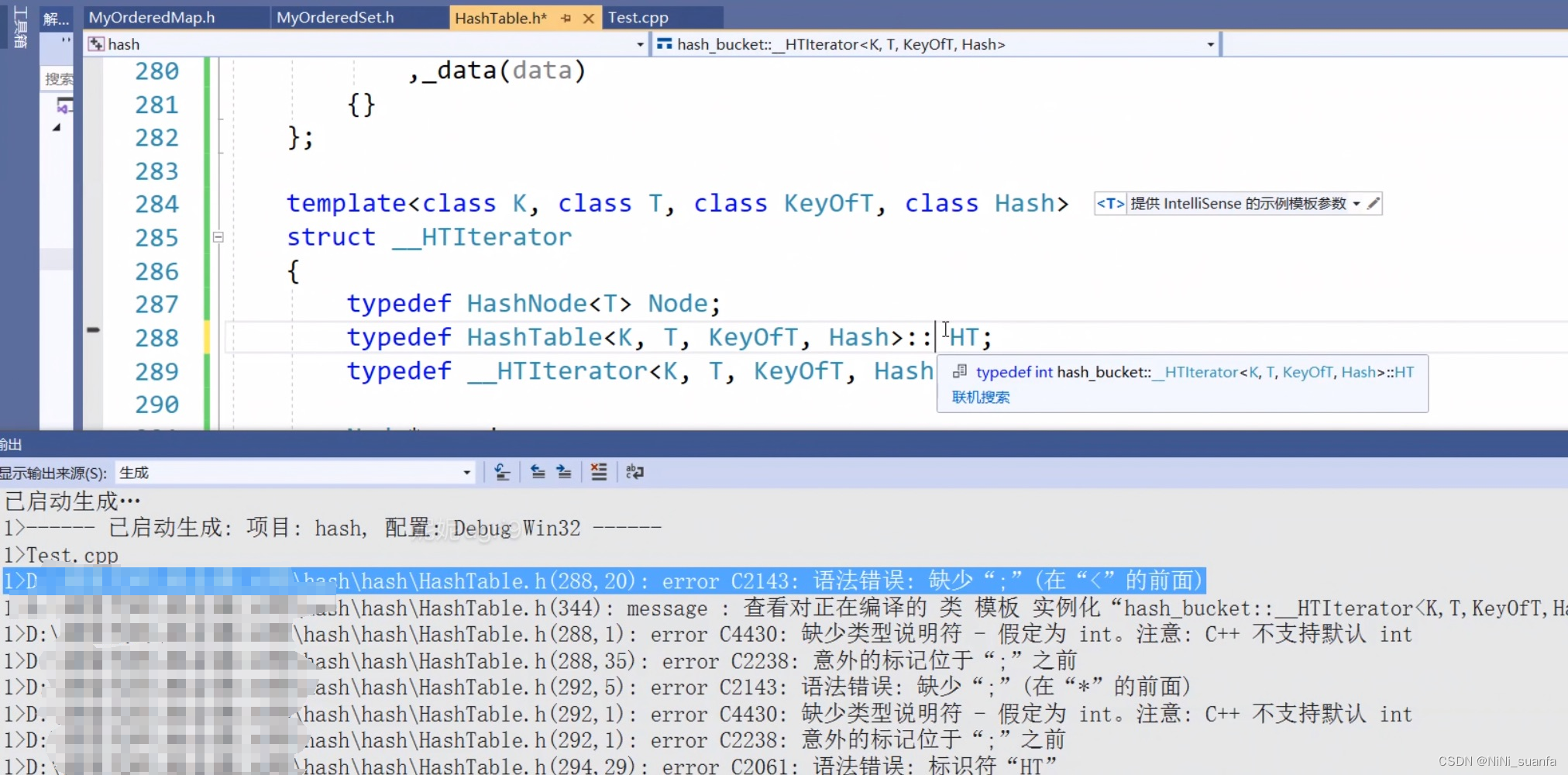Click the output panel title 输出
1568x775 pixels.
(x=11, y=444)
